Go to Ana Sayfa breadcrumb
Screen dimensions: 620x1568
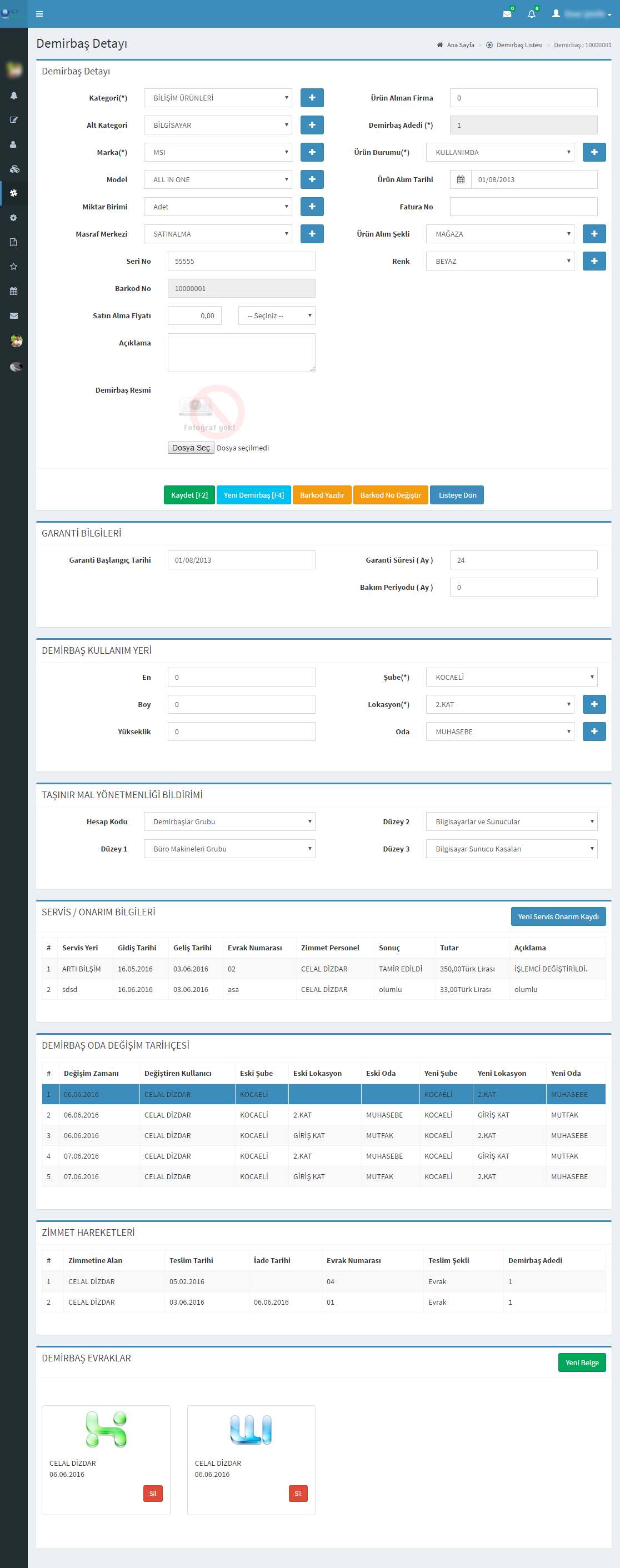click(460, 45)
